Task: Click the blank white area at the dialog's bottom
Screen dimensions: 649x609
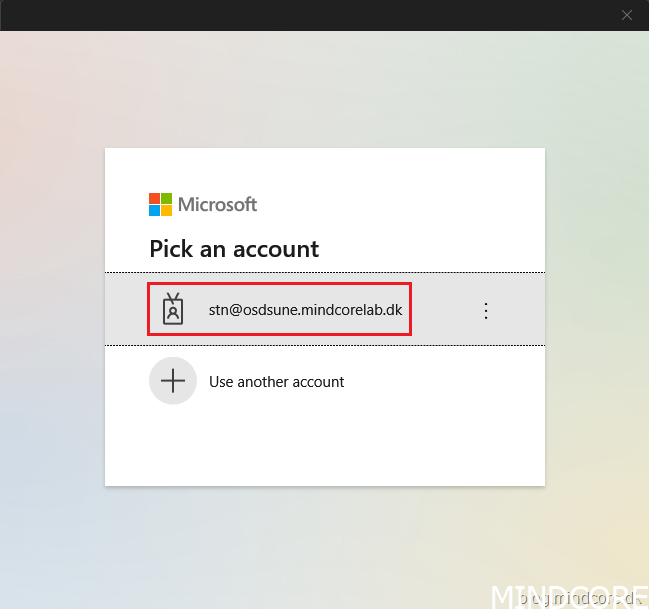Action: click(x=325, y=450)
